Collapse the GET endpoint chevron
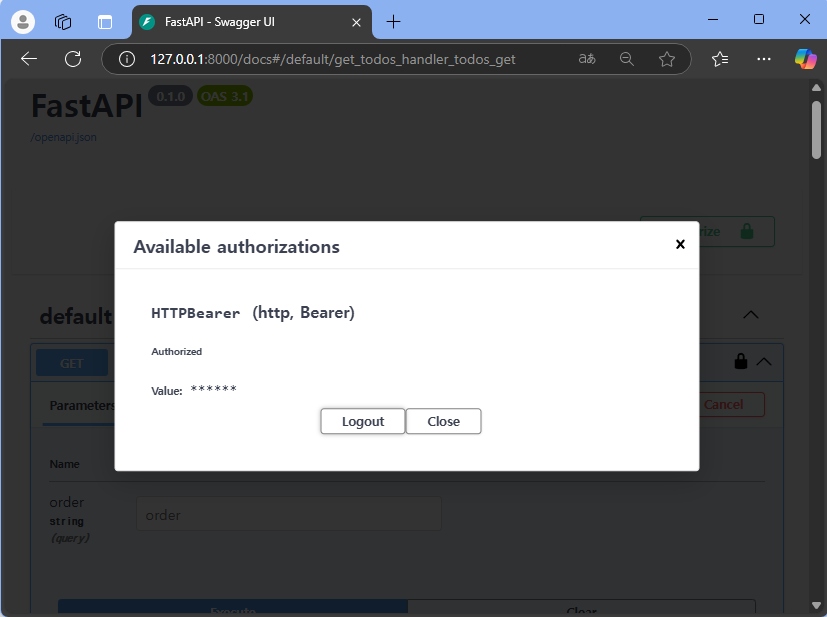Screen dimensions: 827x617 [x=764, y=362]
